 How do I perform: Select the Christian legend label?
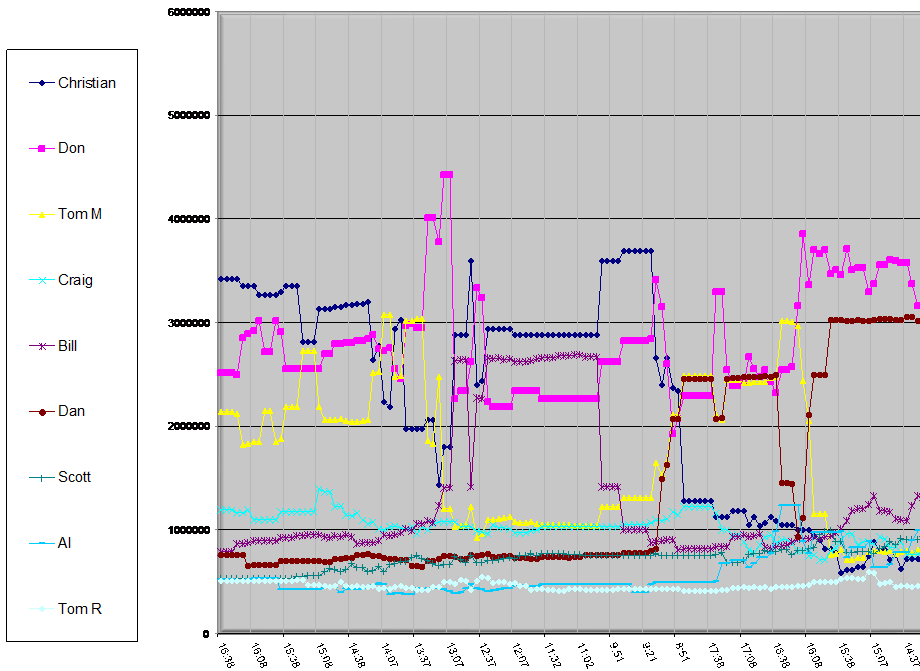(87, 83)
